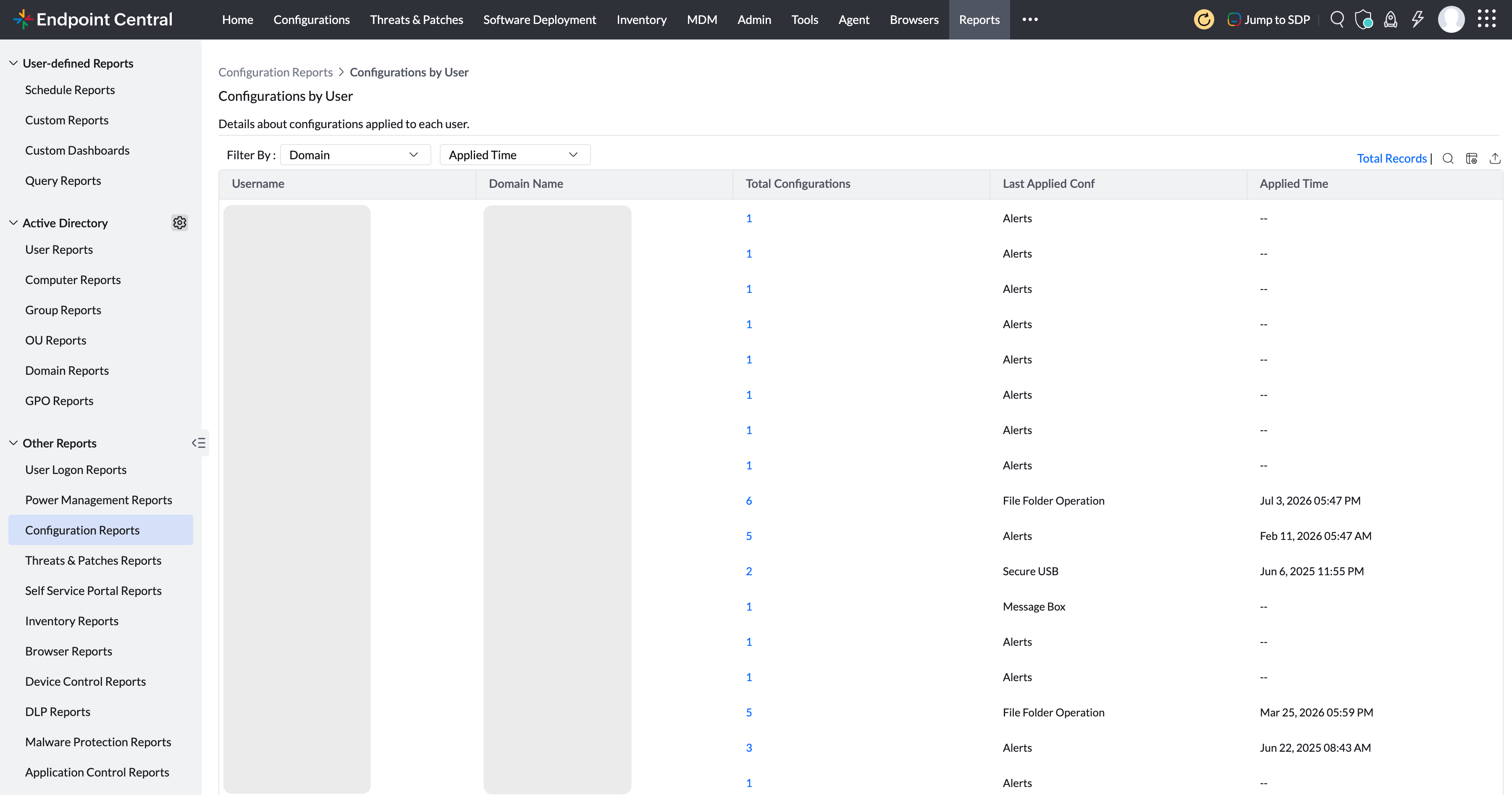Collapse Other Reports section

coord(13,443)
